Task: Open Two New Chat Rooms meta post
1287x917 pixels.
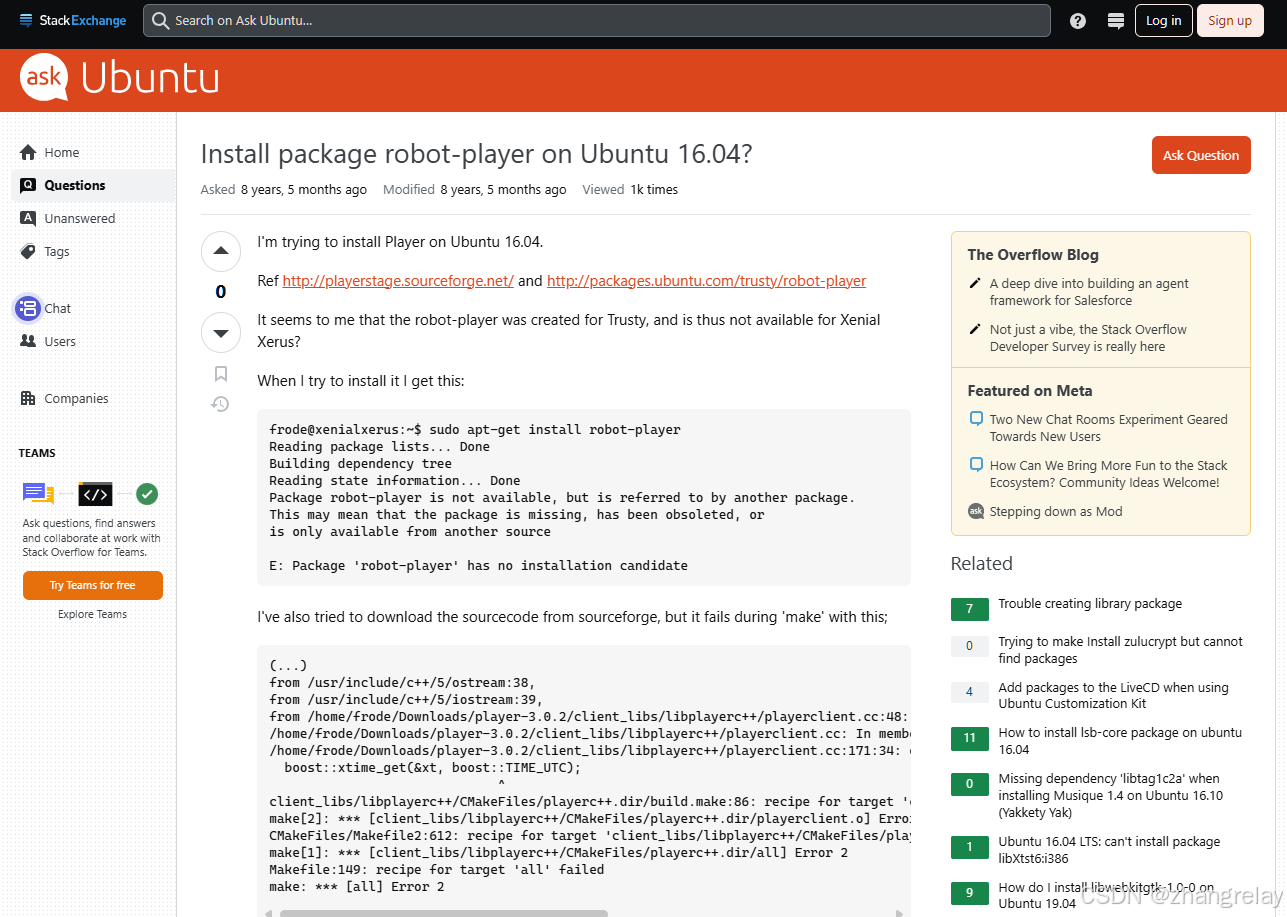Action: tap(1108, 428)
